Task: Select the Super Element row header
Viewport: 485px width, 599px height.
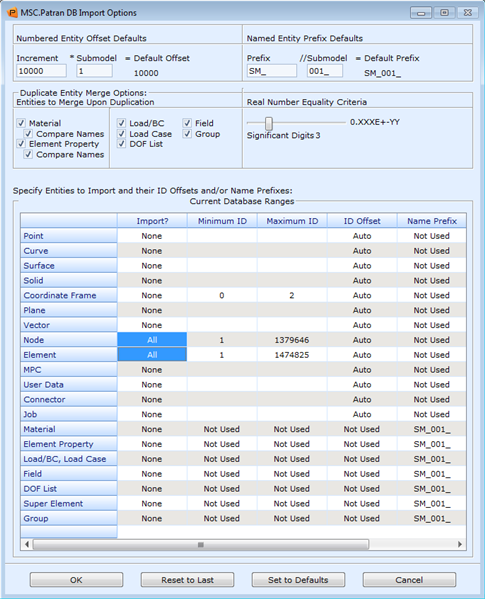Action: coord(69,503)
